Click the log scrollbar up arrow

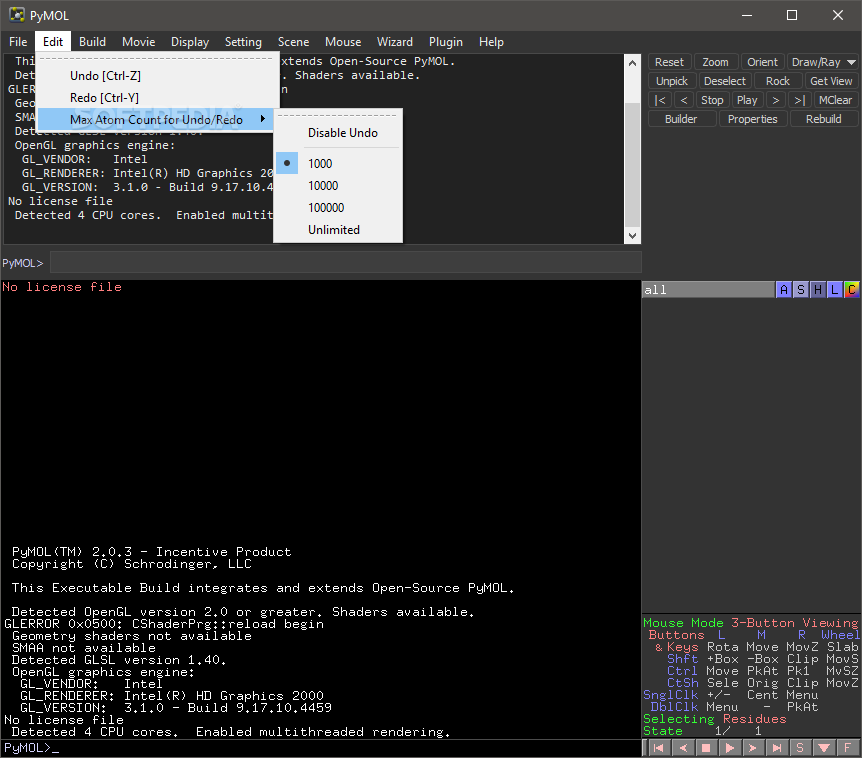[632, 63]
